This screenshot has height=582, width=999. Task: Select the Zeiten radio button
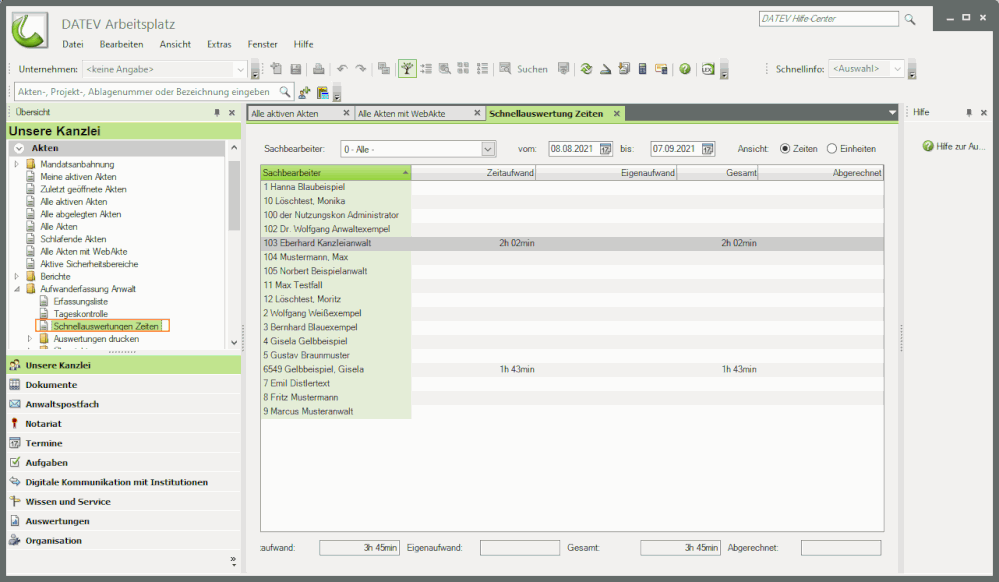pos(785,149)
